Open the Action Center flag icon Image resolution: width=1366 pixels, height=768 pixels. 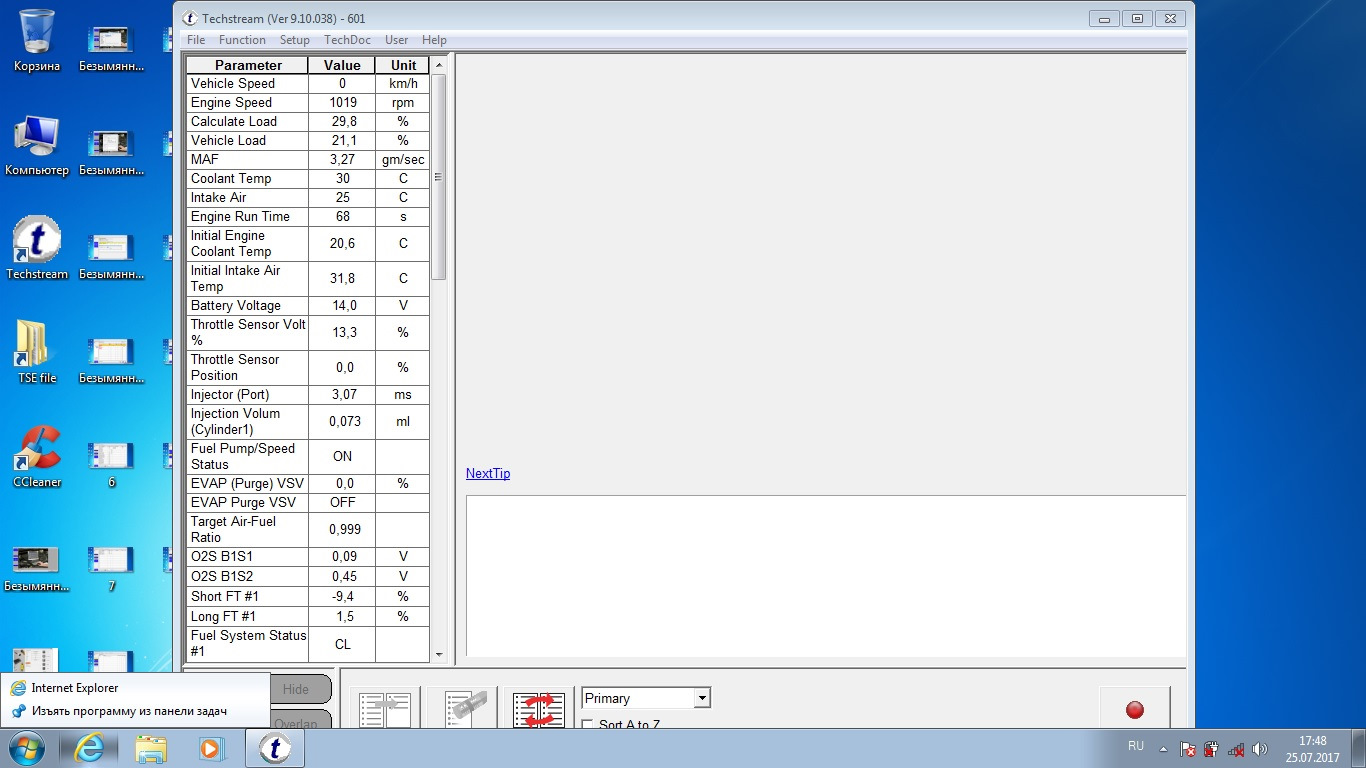pos(1188,748)
